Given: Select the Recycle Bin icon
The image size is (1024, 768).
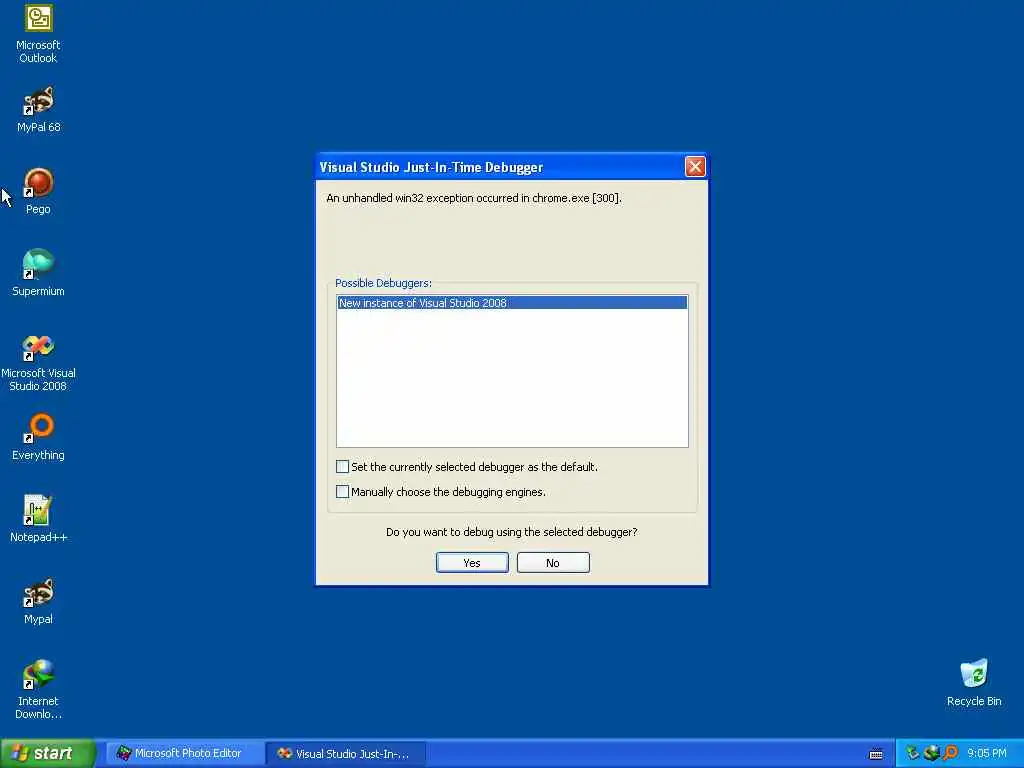Looking at the screenshot, I should click(x=974, y=682).
